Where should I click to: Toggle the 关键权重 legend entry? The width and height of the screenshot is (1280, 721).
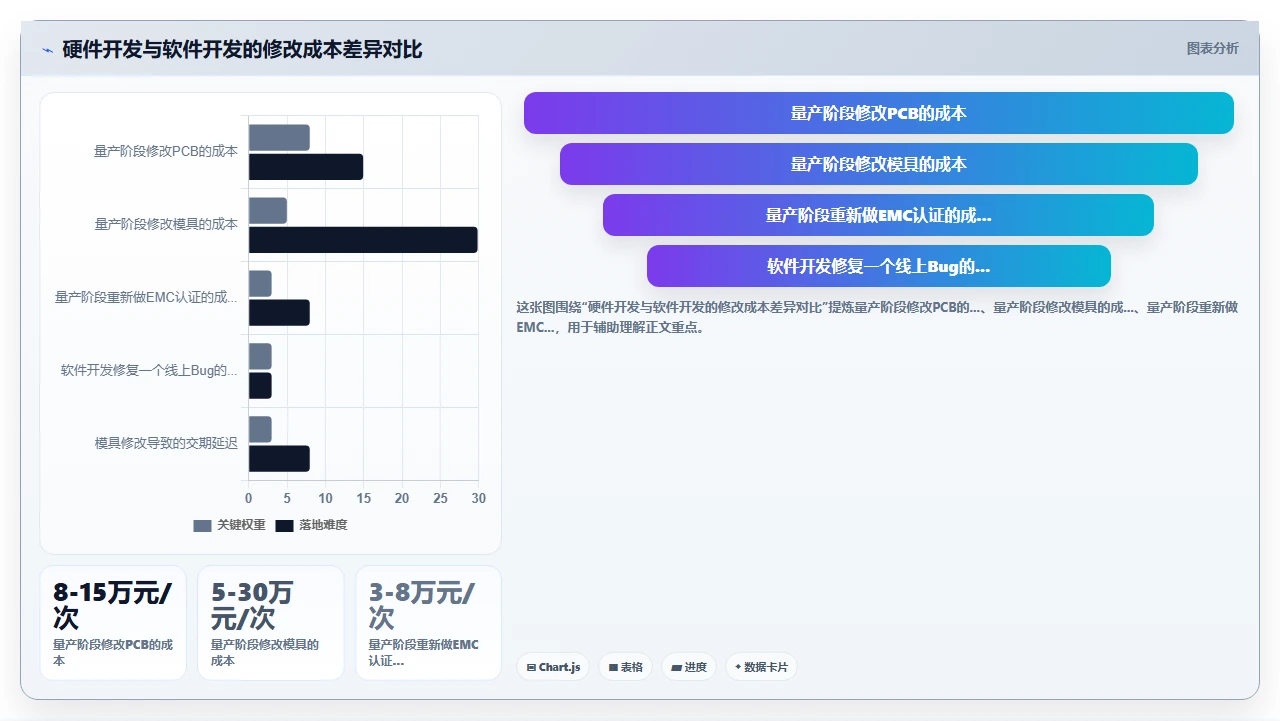click(x=230, y=525)
